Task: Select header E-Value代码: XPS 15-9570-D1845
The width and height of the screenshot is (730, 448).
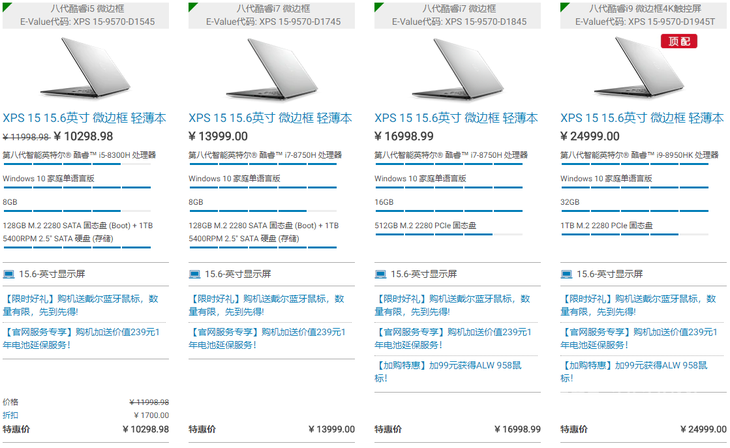Action: 460,21
